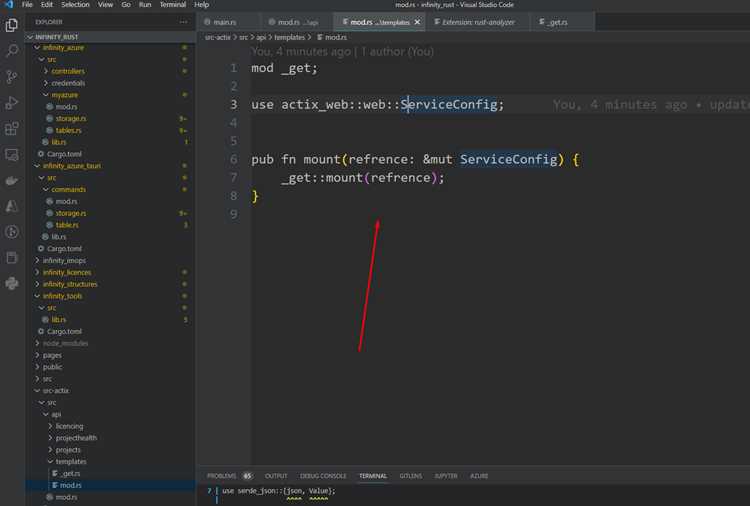Collapse the infinity_azure_tauri folder
The image size is (750, 506).
[37, 165]
